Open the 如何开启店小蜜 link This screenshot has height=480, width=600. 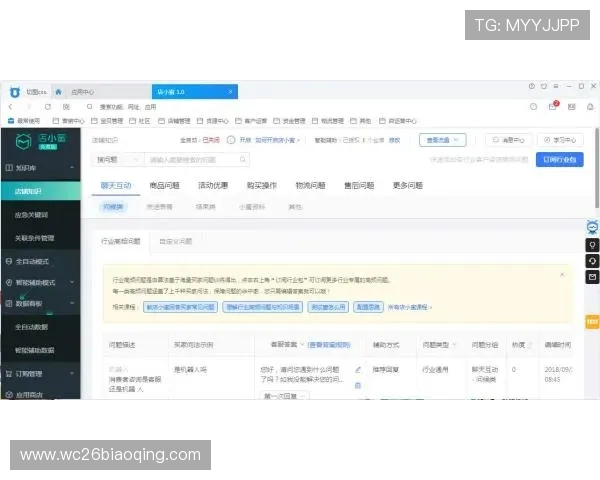pyautogui.click(x=276, y=140)
